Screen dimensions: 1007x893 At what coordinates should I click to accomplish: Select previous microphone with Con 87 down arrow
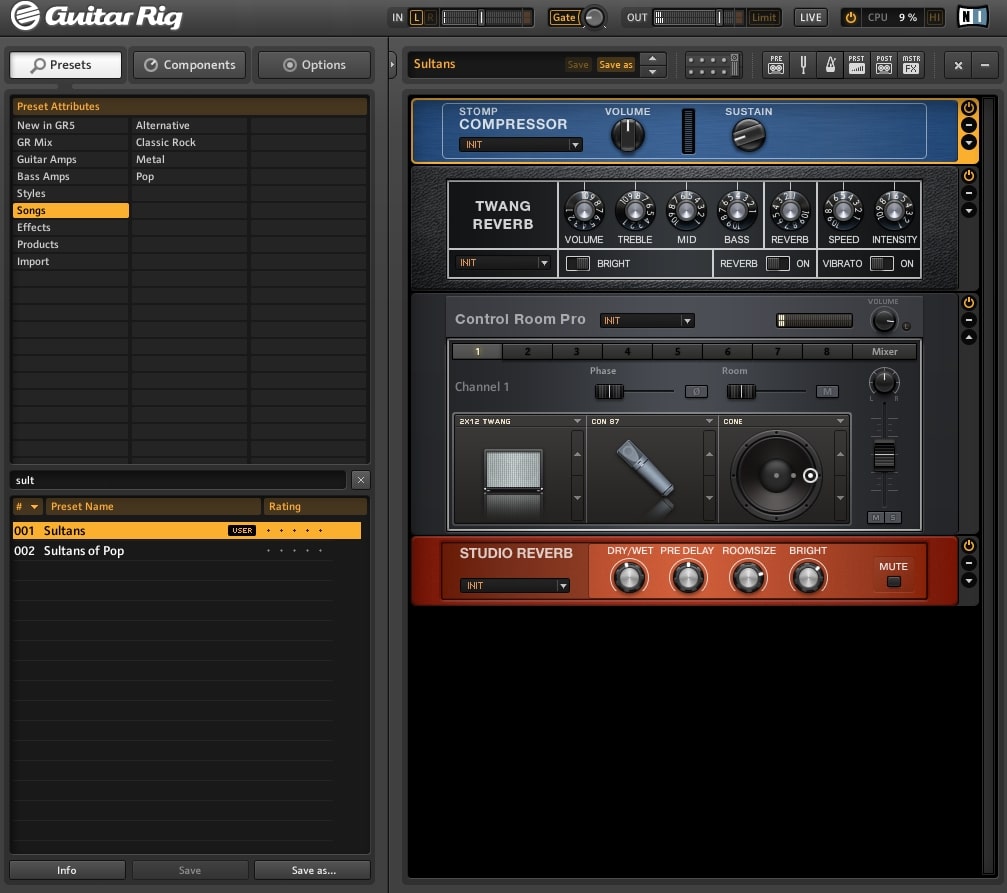[709, 498]
